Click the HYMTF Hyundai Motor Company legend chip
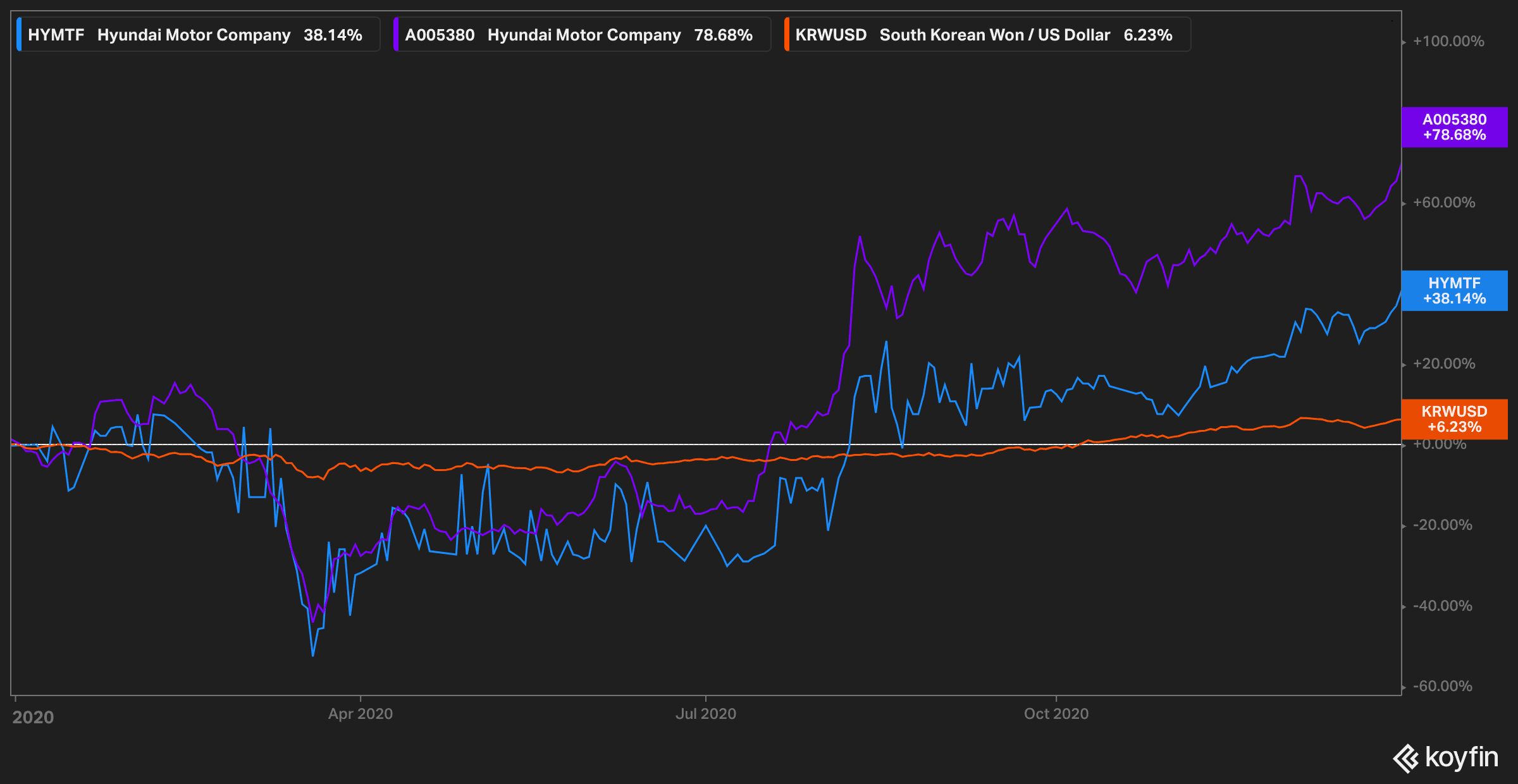This screenshot has width=1518, height=784. click(x=198, y=34)
